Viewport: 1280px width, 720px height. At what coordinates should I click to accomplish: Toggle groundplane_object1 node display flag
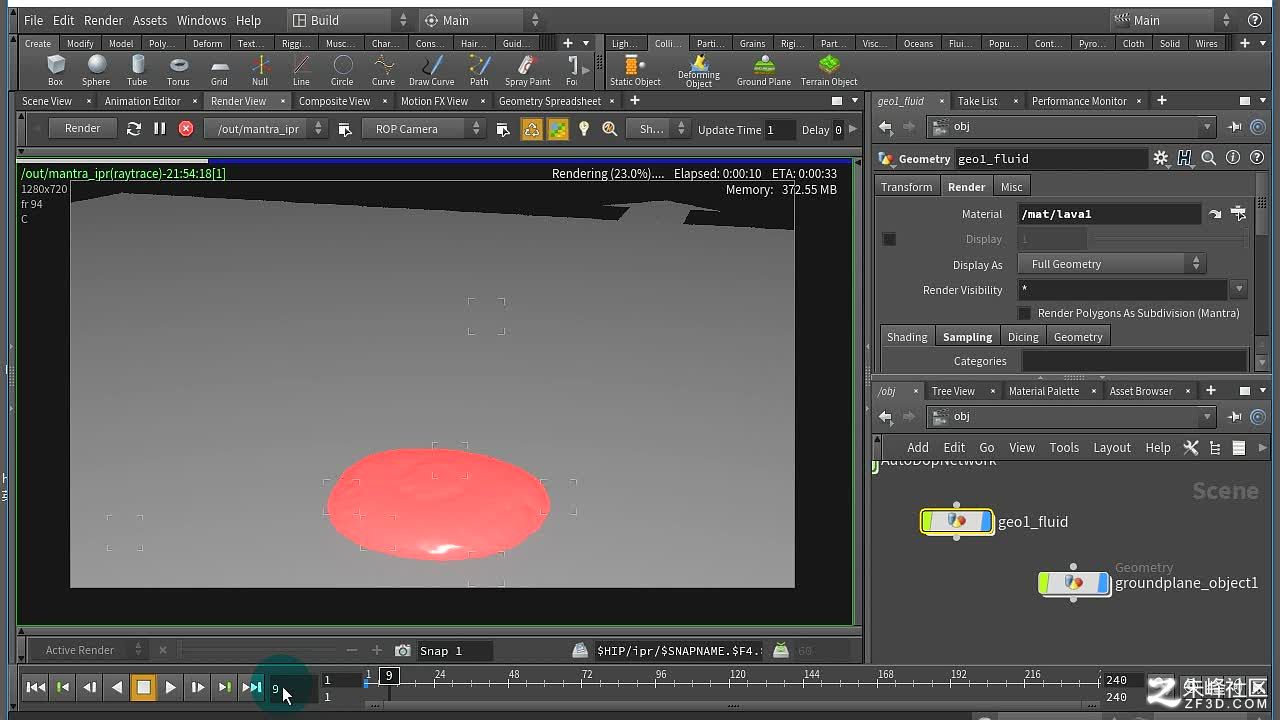[1105, 583]
